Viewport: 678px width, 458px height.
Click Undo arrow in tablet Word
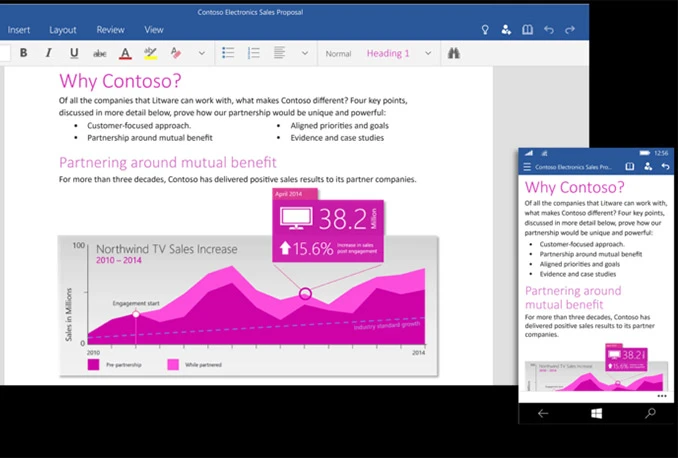[549, 30]
